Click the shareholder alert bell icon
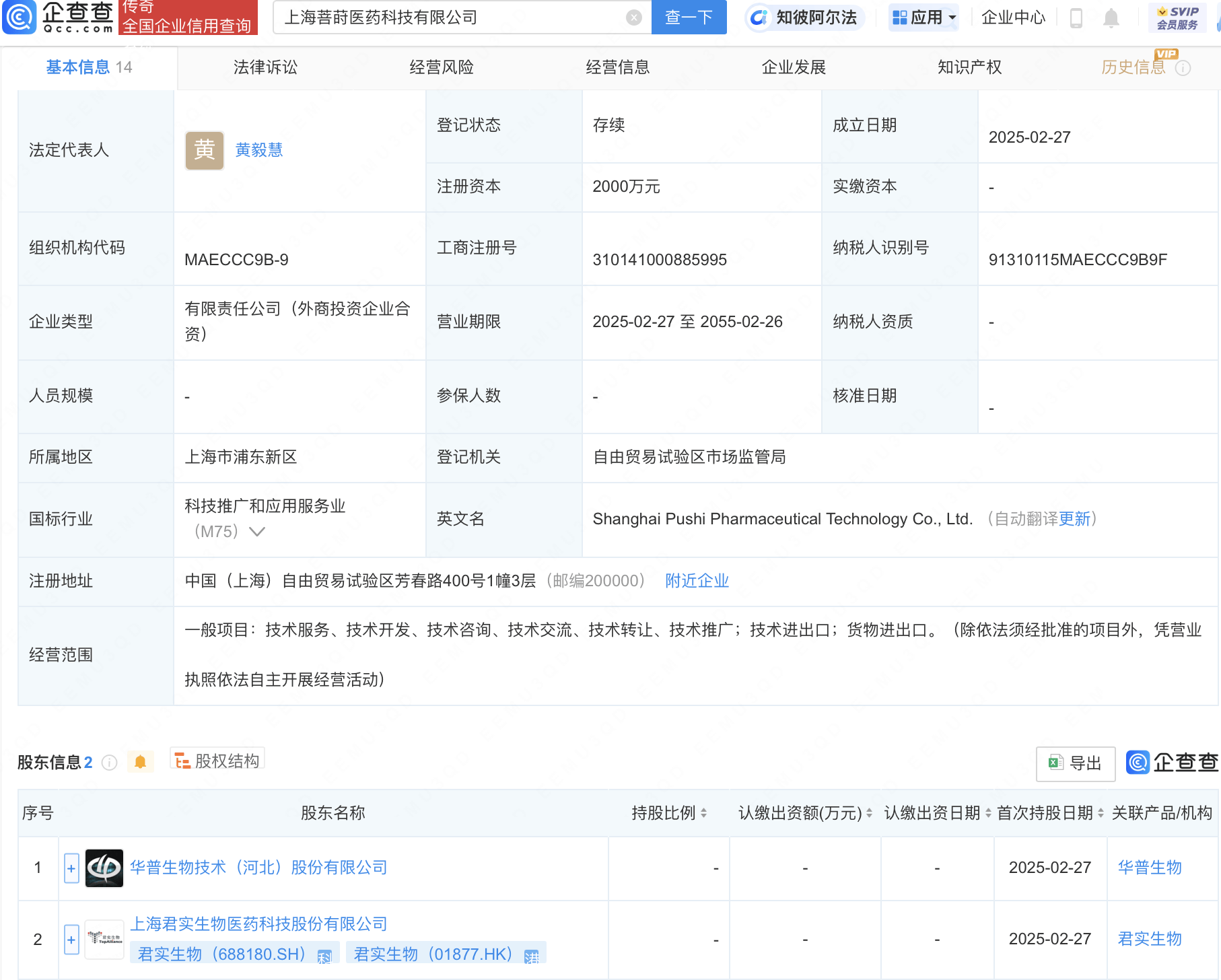Image resolution: width=1221 pixels, height=980 pixels. tap(140, 762)
